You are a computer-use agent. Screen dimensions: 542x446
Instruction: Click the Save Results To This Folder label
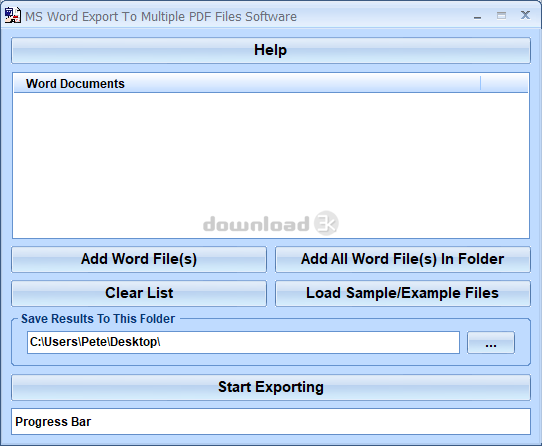point(98,319)
